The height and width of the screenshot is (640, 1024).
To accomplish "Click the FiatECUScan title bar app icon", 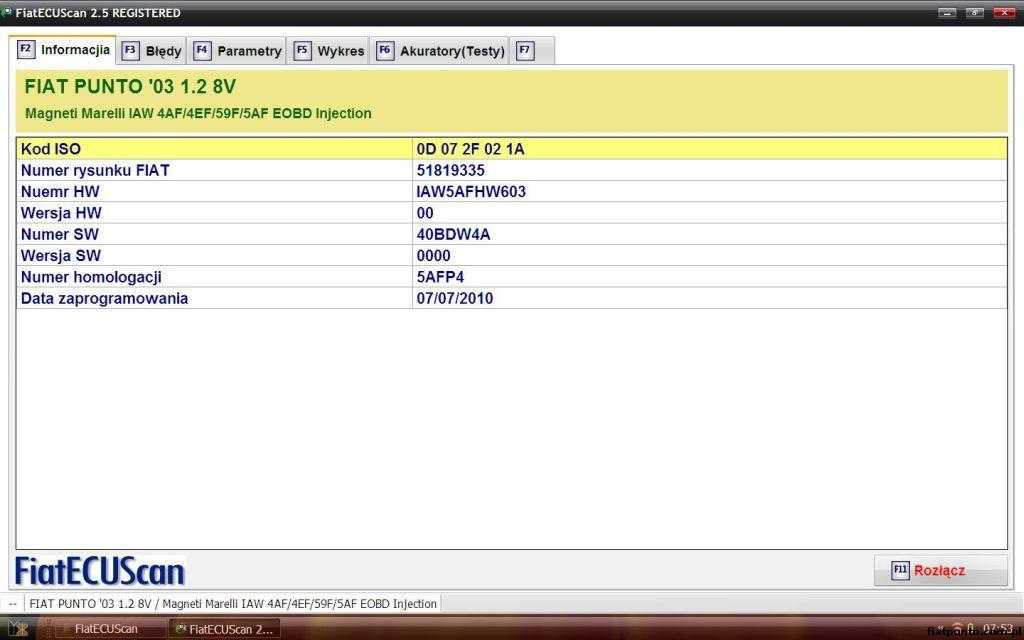I will point(7,12).
